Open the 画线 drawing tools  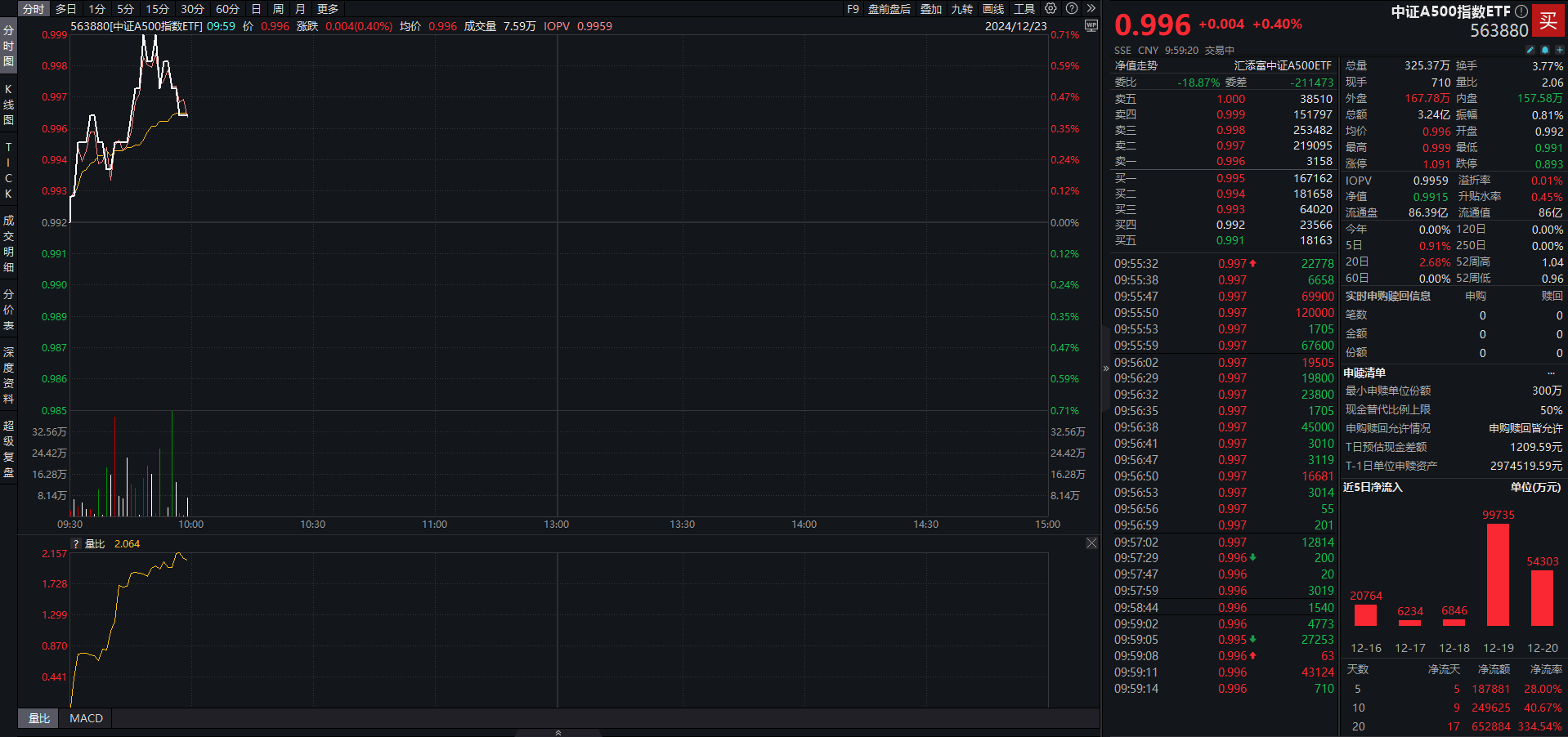point(993,9)
